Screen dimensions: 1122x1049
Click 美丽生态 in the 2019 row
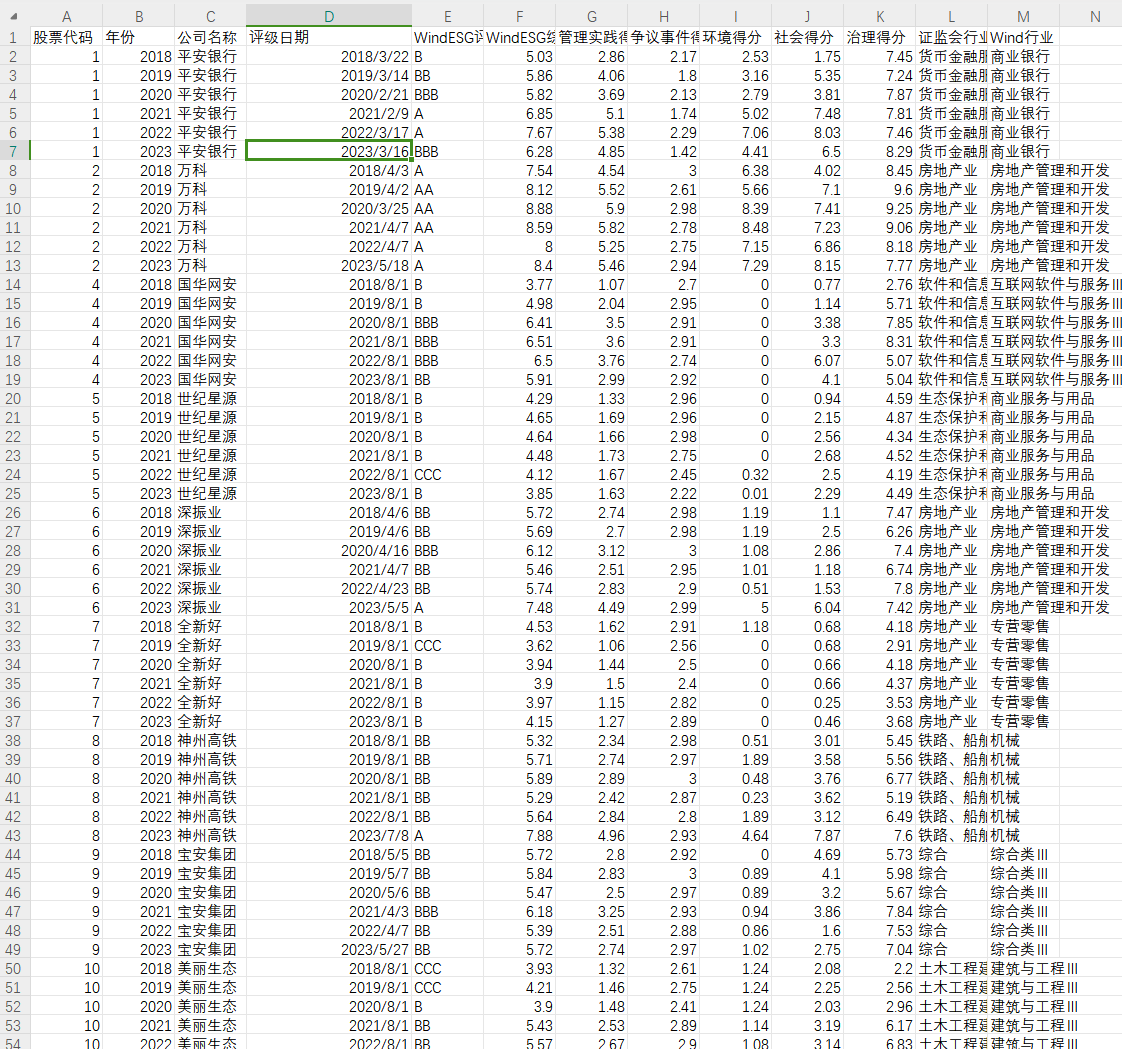pyautogui.click(x=210, y=988)
